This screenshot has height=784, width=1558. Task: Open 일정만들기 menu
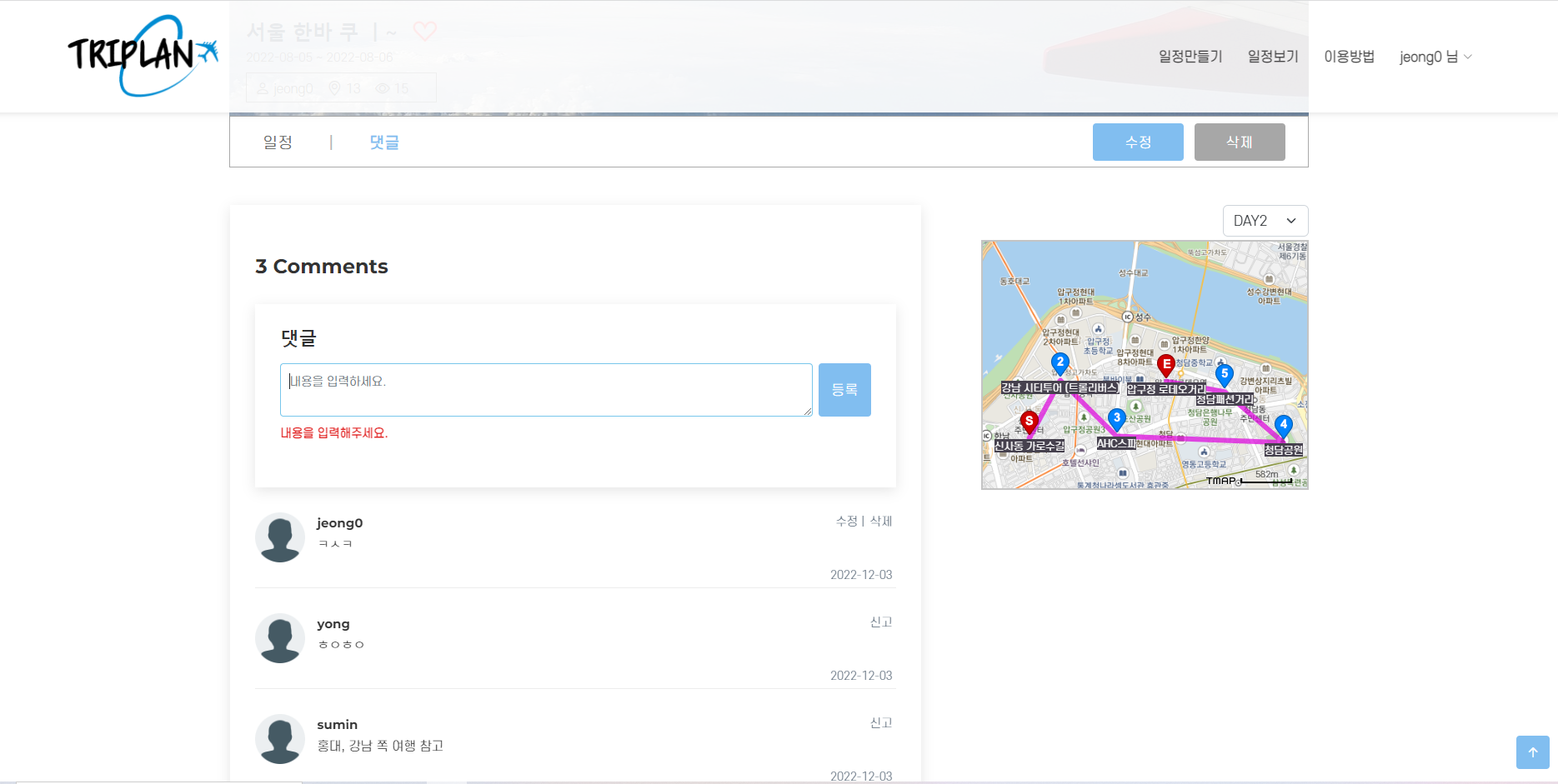click(x=1190, y=57)
